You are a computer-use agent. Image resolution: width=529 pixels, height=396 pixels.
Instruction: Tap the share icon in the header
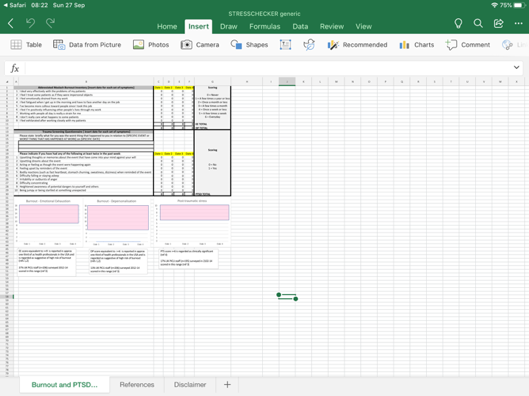click(x=498, y=23)
